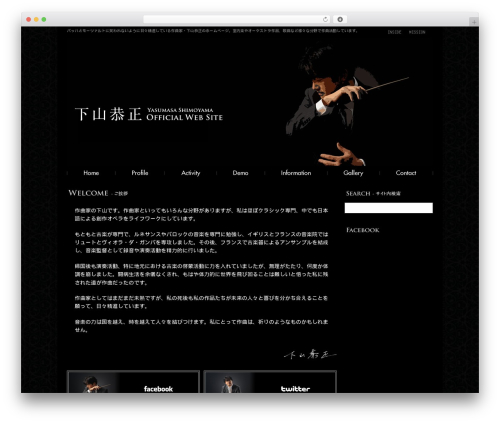
Task: Click the handwritten signature image
Action: click(310, 354)
